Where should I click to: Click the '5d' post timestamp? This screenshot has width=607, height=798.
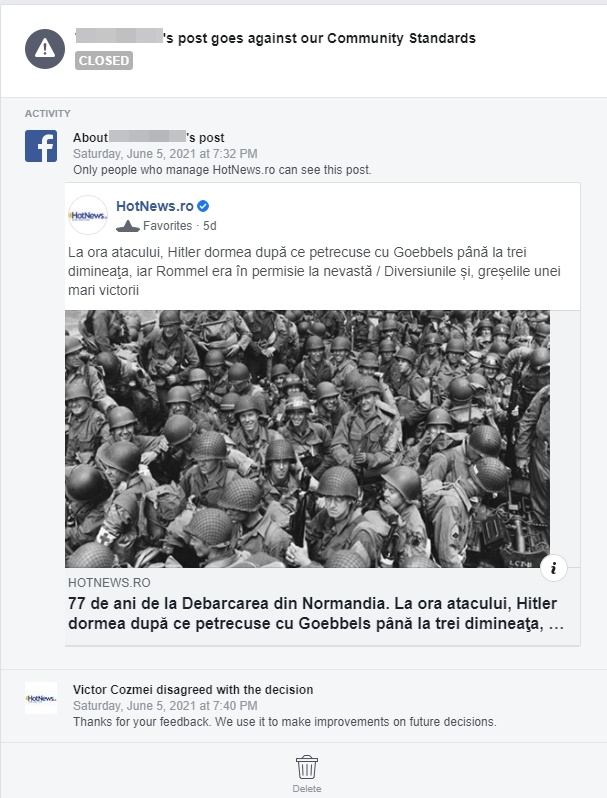pyautogui.click(x=210, y=226)
